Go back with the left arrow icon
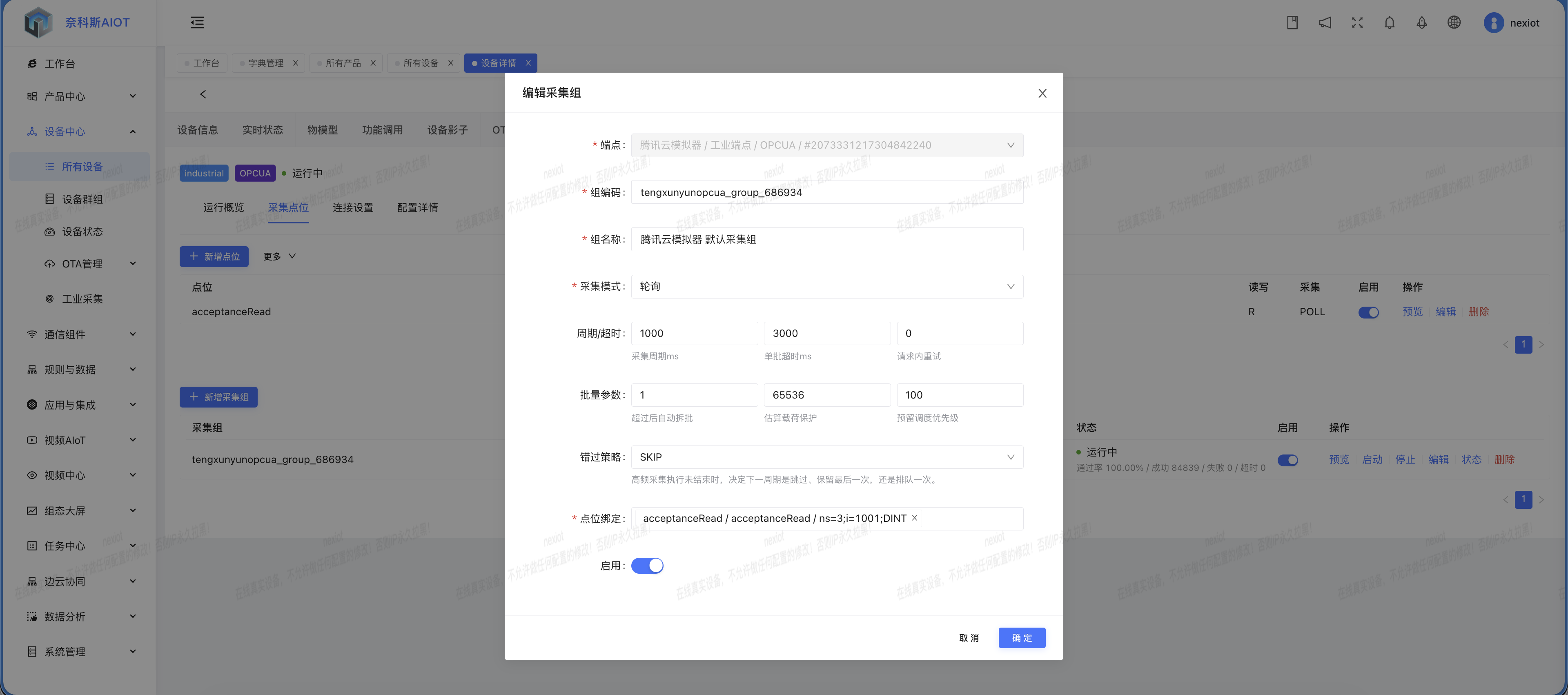Viewport: 1568px width, 695px height. click(203, 94)
